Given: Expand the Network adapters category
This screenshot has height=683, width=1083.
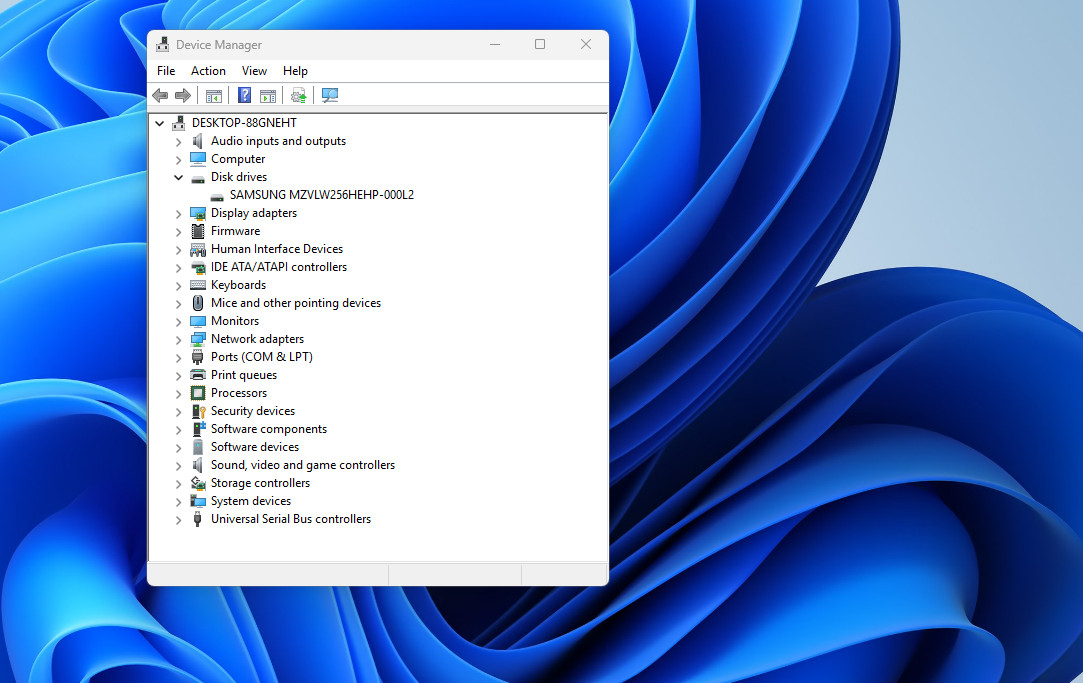Looking at the screenshot, I should point(179,339).
